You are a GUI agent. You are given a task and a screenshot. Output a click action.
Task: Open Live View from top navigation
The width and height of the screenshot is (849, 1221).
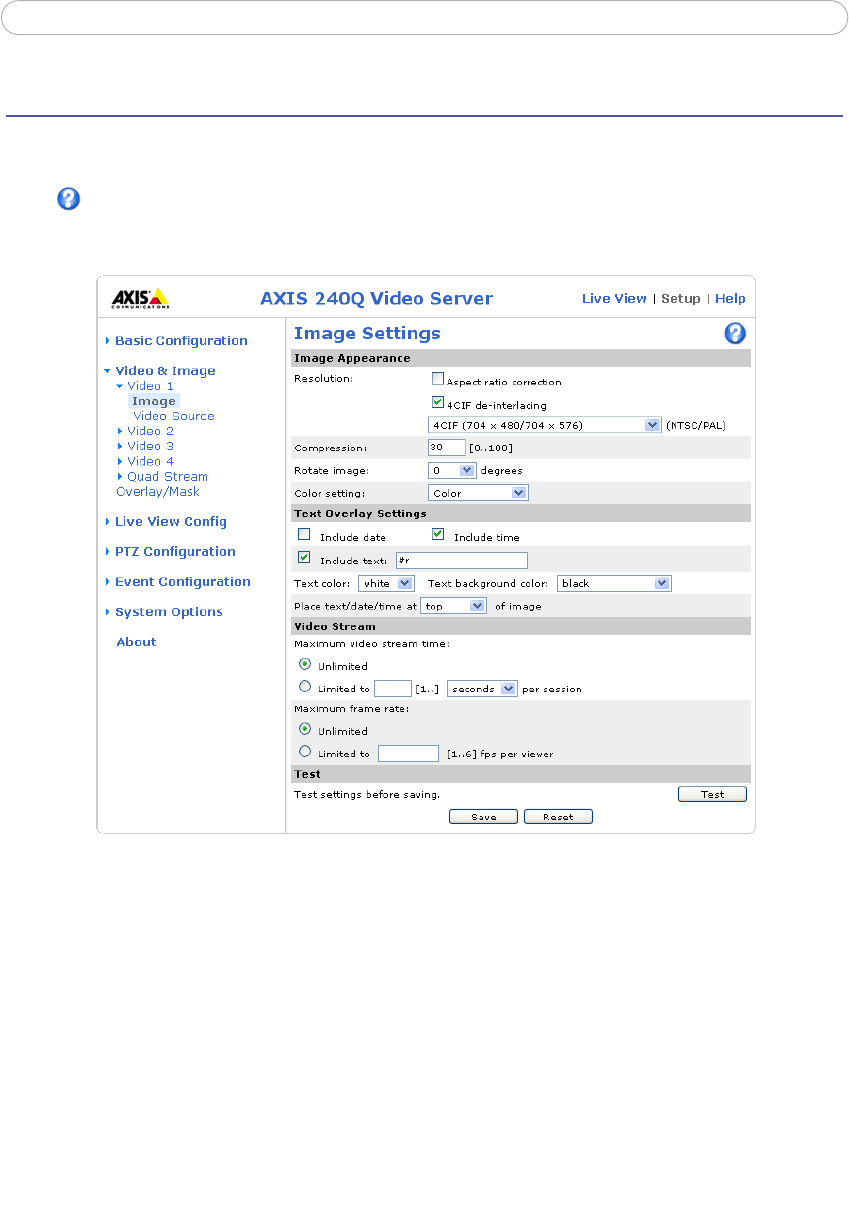click(x=614, y=299)
